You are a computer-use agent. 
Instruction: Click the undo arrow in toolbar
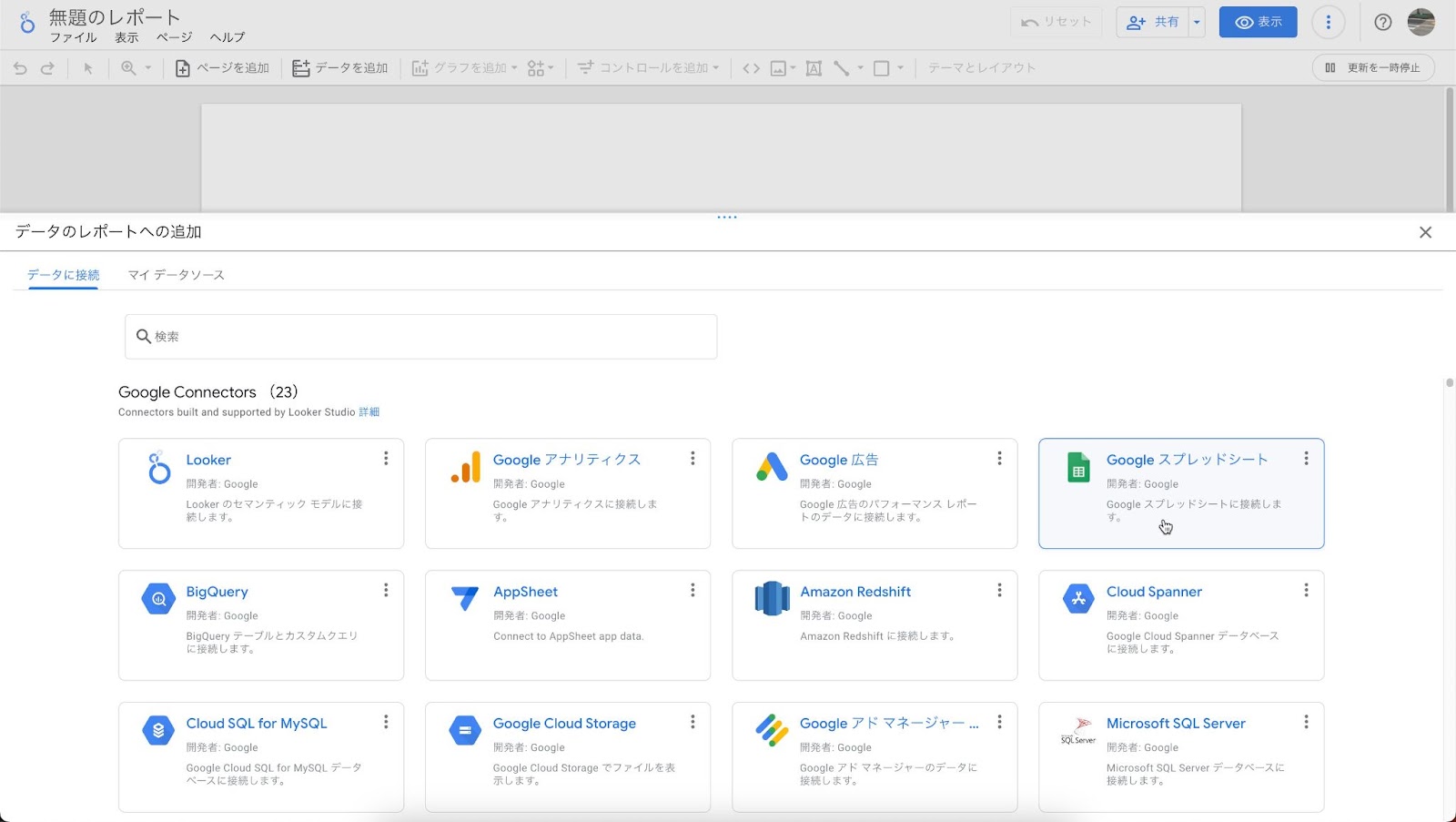(x=20, y=68)
